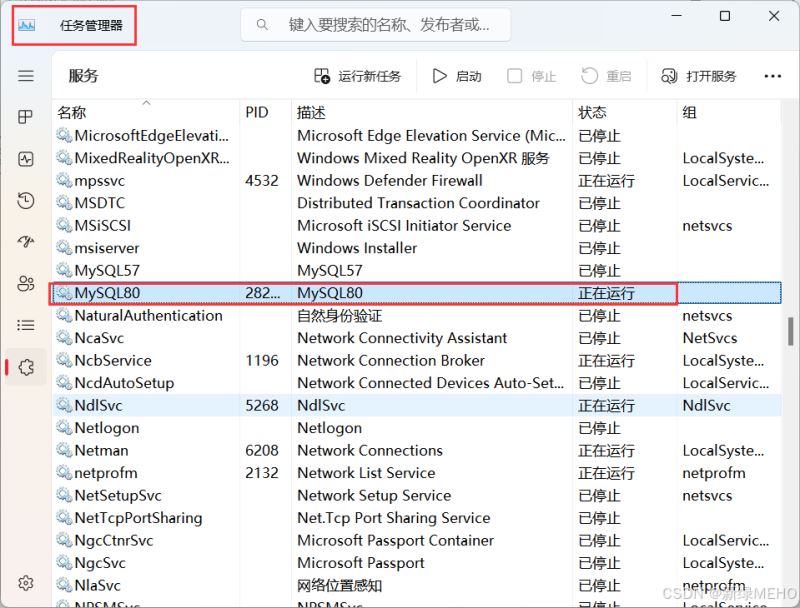Viewport: 800px width, 608px height.
Task: Click the search box input field
Action: click(x=376, y=24)
